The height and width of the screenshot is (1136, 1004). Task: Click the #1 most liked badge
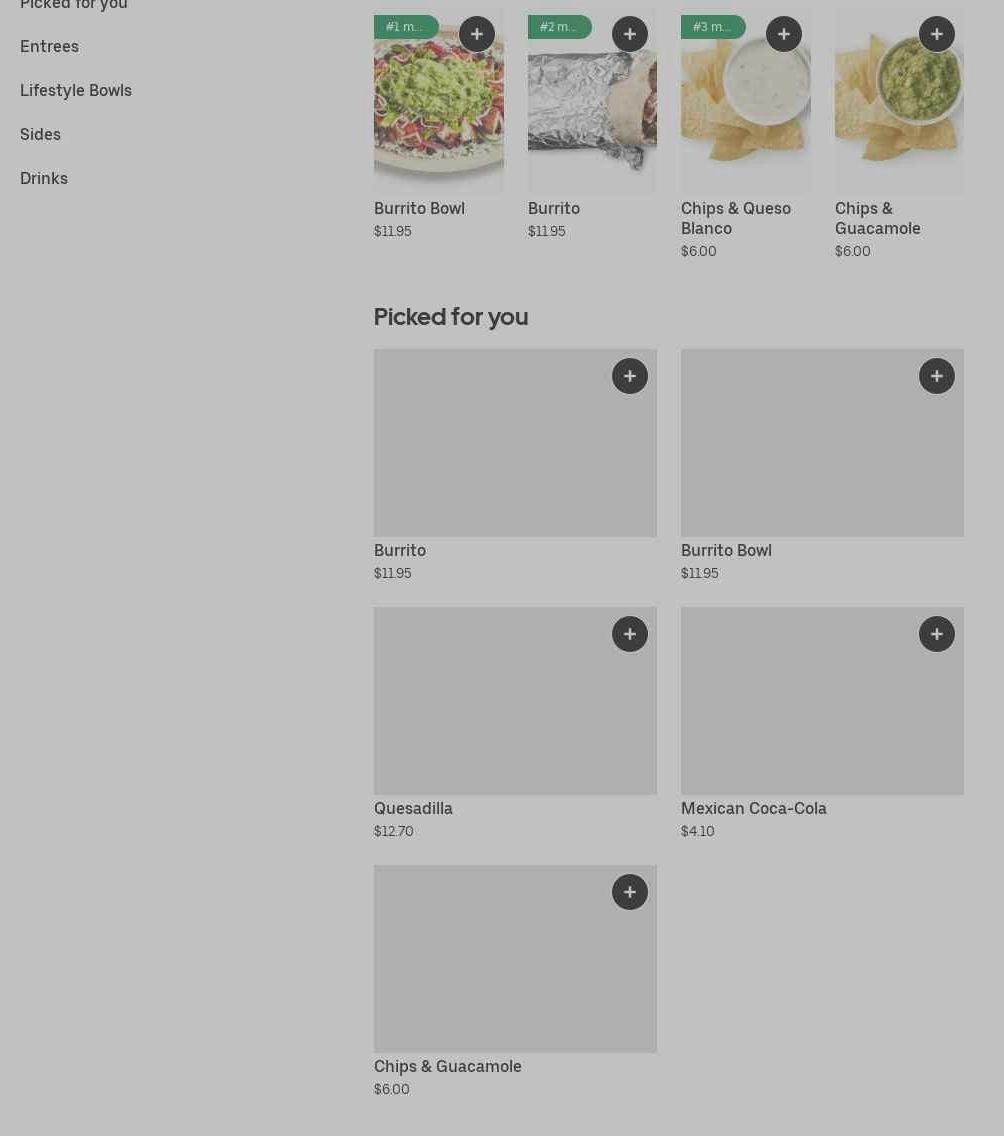tap(405, 27)
